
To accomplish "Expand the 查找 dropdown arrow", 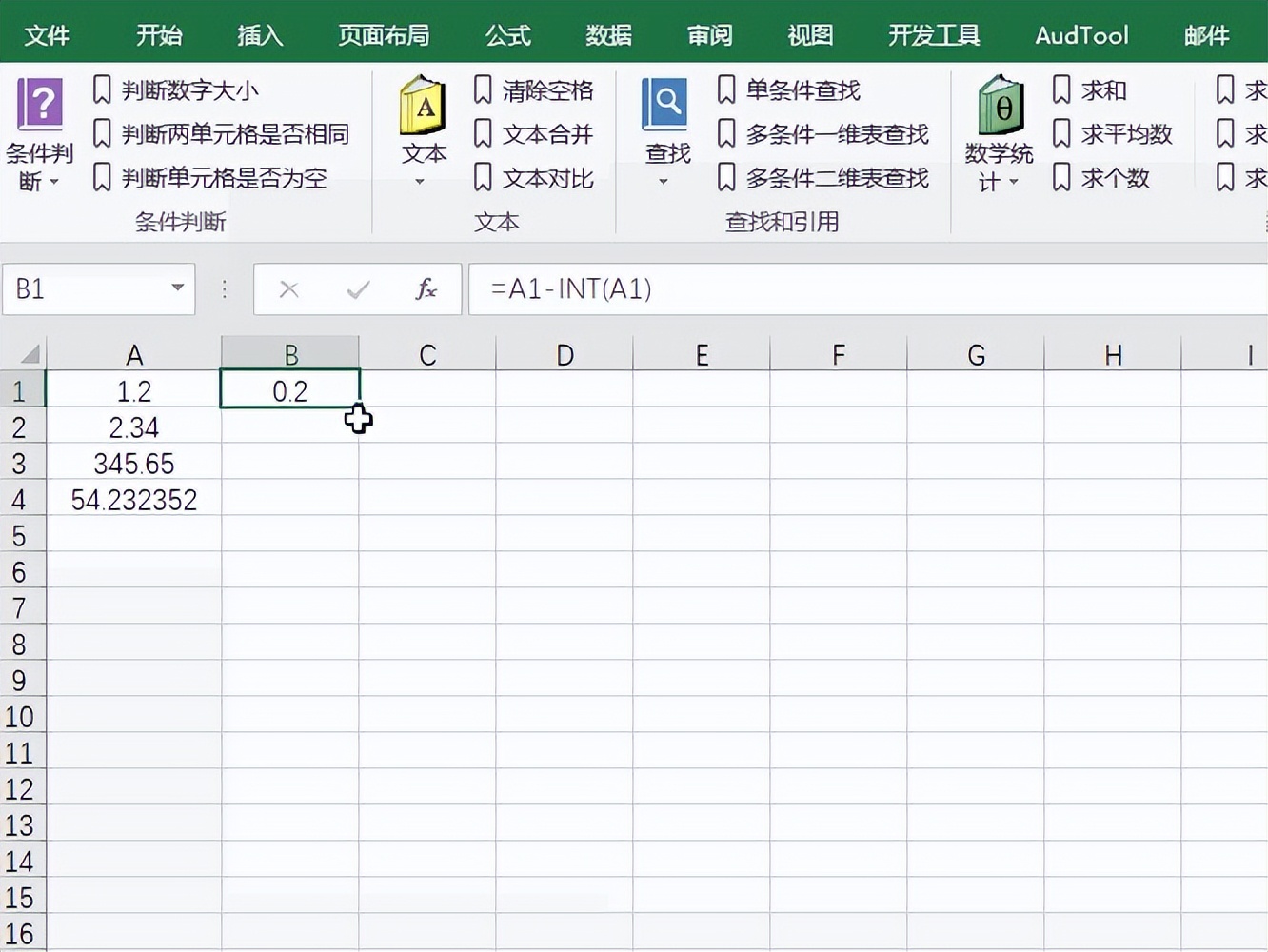I will (x=664, y=182).
